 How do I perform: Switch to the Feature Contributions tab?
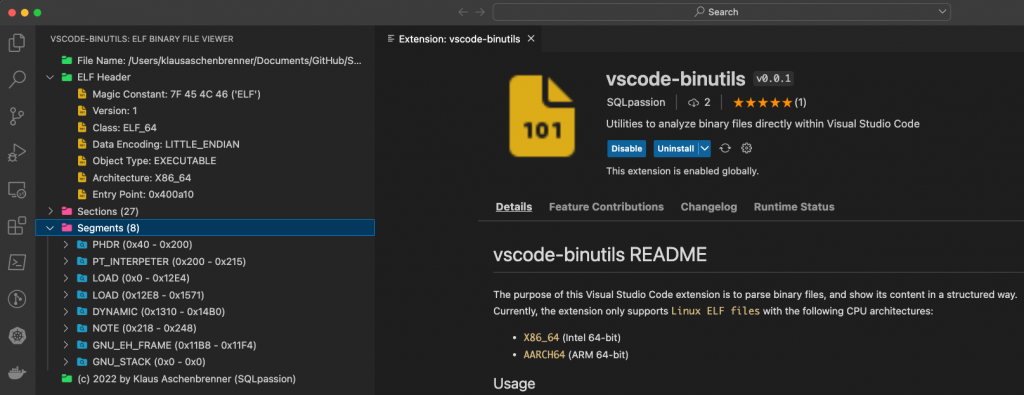pos(606,207)
